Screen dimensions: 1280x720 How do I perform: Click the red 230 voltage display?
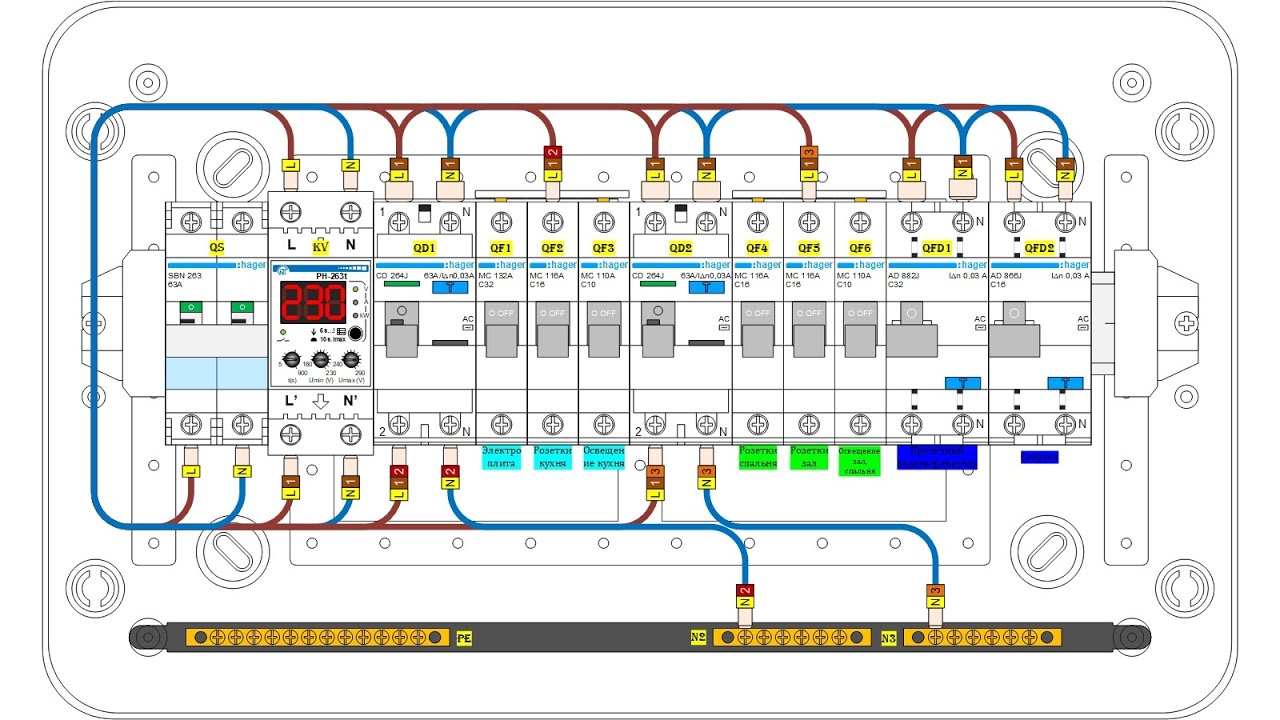click(312, 300)
